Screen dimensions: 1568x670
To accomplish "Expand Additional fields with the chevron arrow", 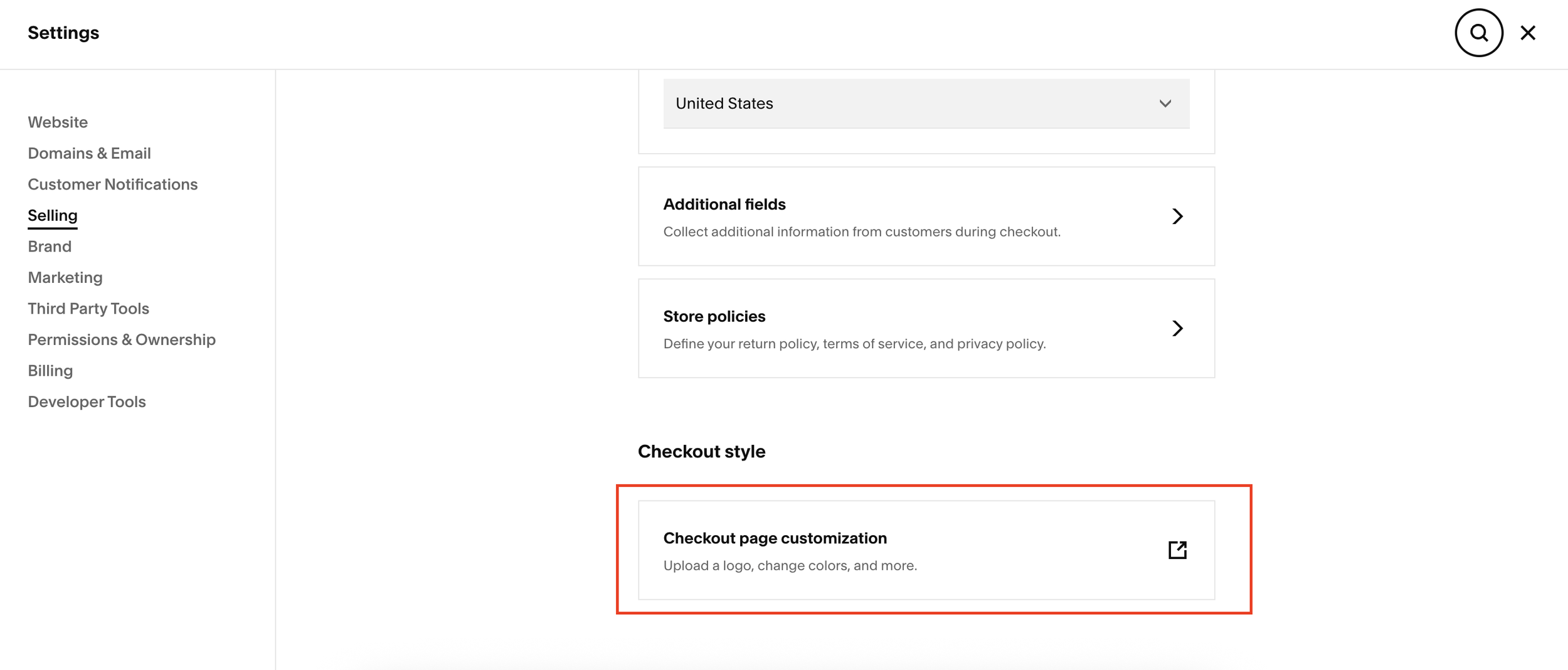I will tap(1177, 216).
